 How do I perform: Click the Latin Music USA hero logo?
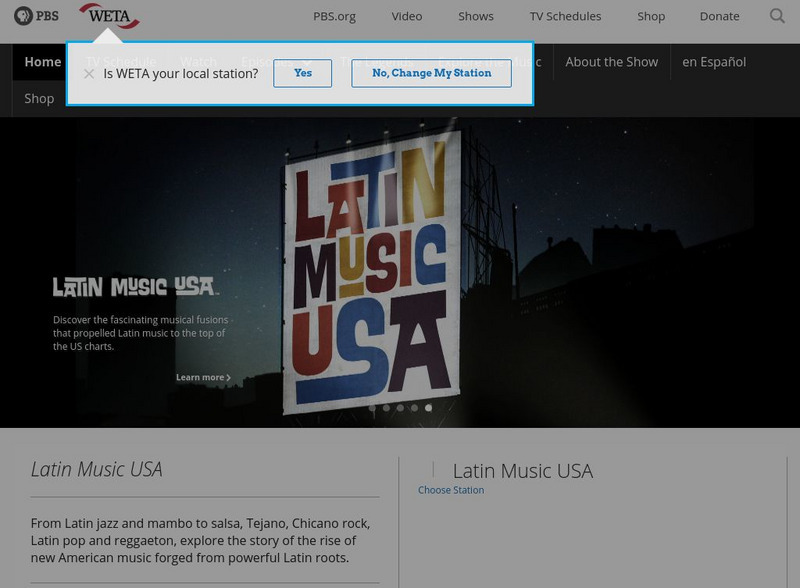(x=136, y=287)
